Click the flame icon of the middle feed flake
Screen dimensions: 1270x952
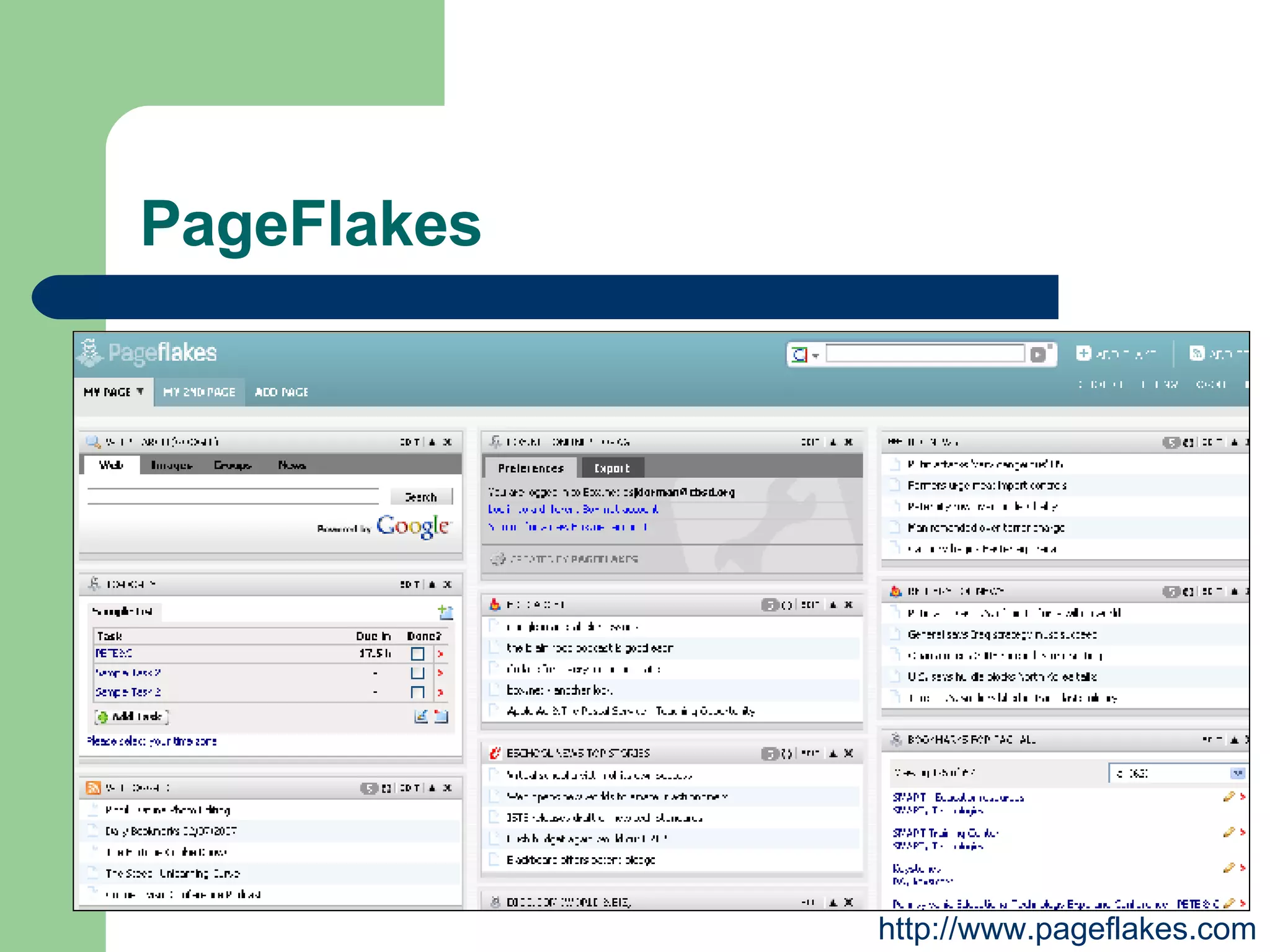tap(495, 604)
